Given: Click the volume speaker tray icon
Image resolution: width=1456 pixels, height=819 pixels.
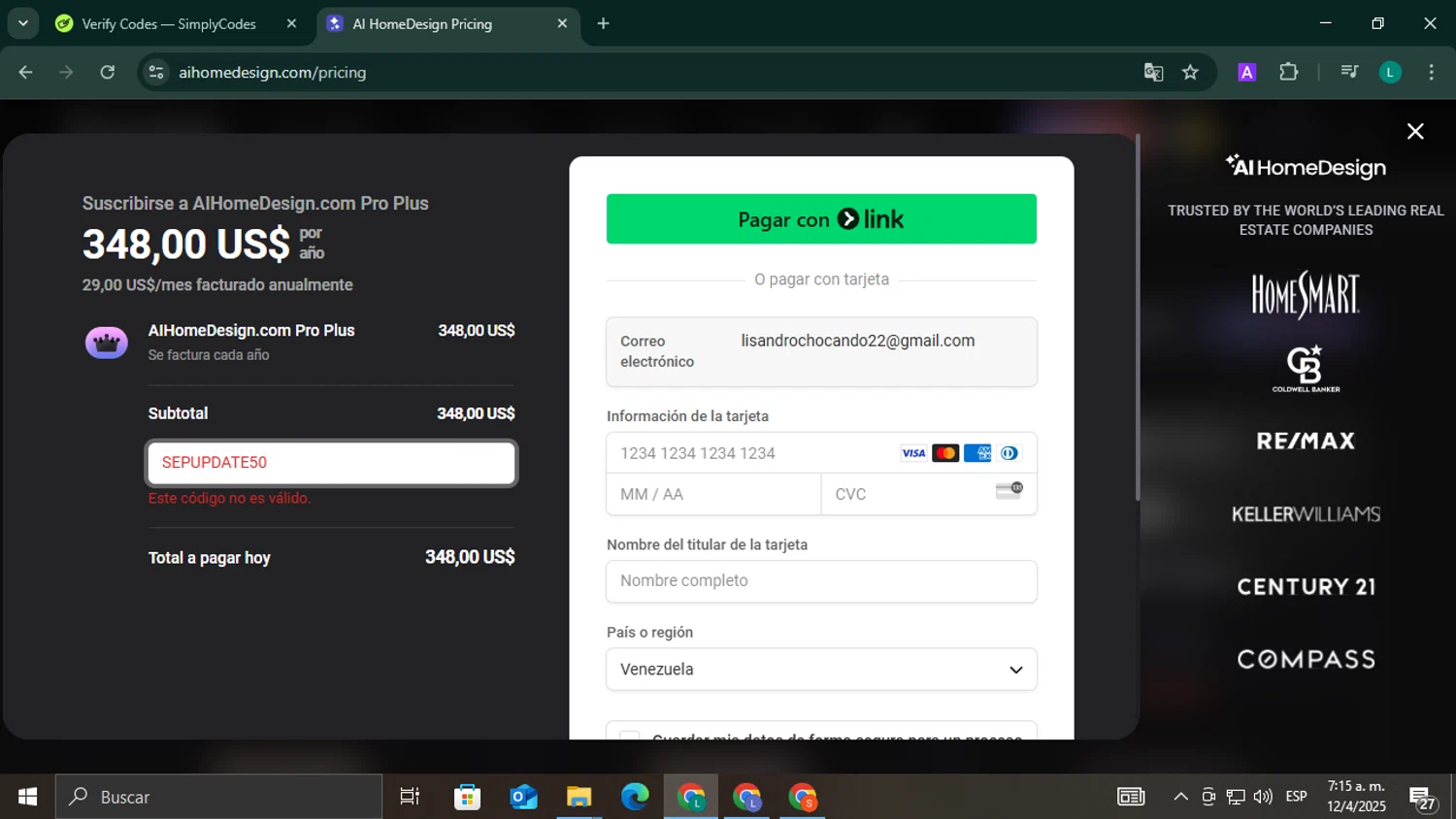Looking at the screenshot, I should pyautogui.click(x=1263, y=797).
